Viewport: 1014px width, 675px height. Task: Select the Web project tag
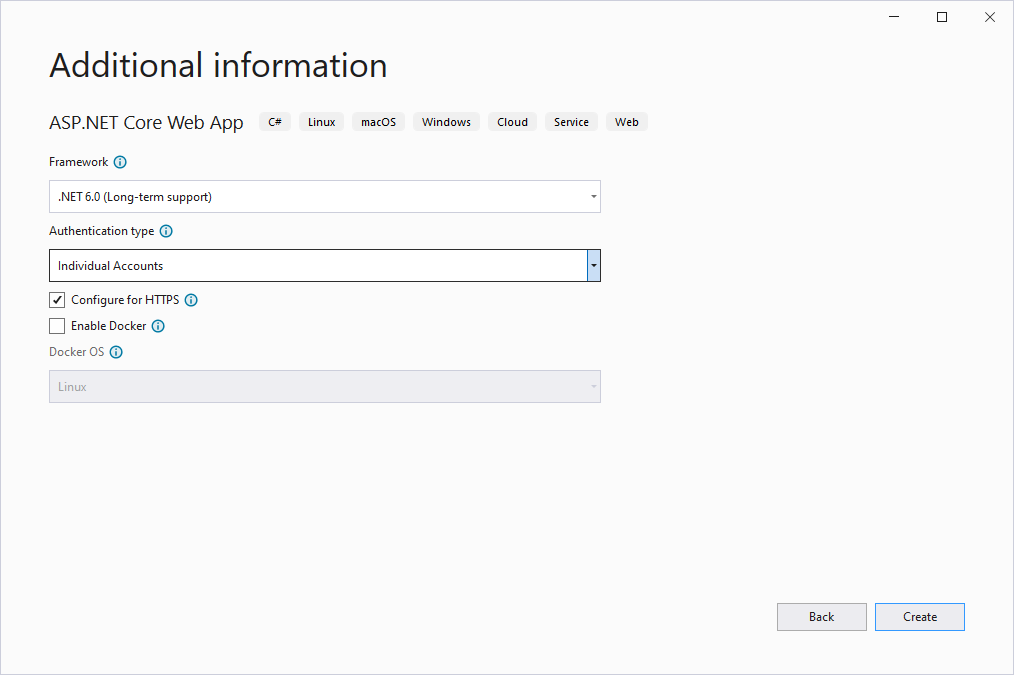click(x=626, y=121)
